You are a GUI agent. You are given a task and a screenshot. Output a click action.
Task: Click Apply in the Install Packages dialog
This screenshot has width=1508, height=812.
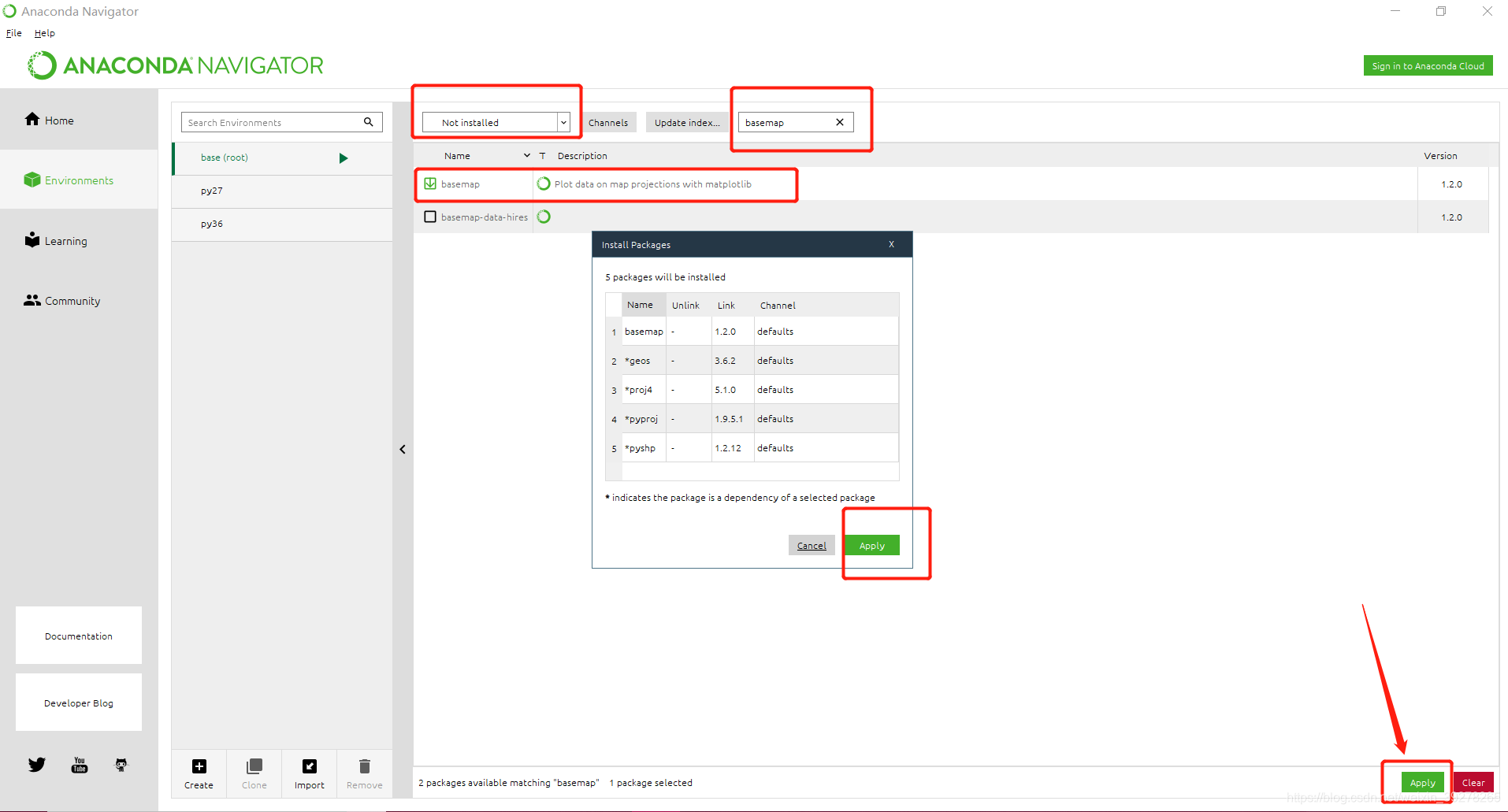871,545
